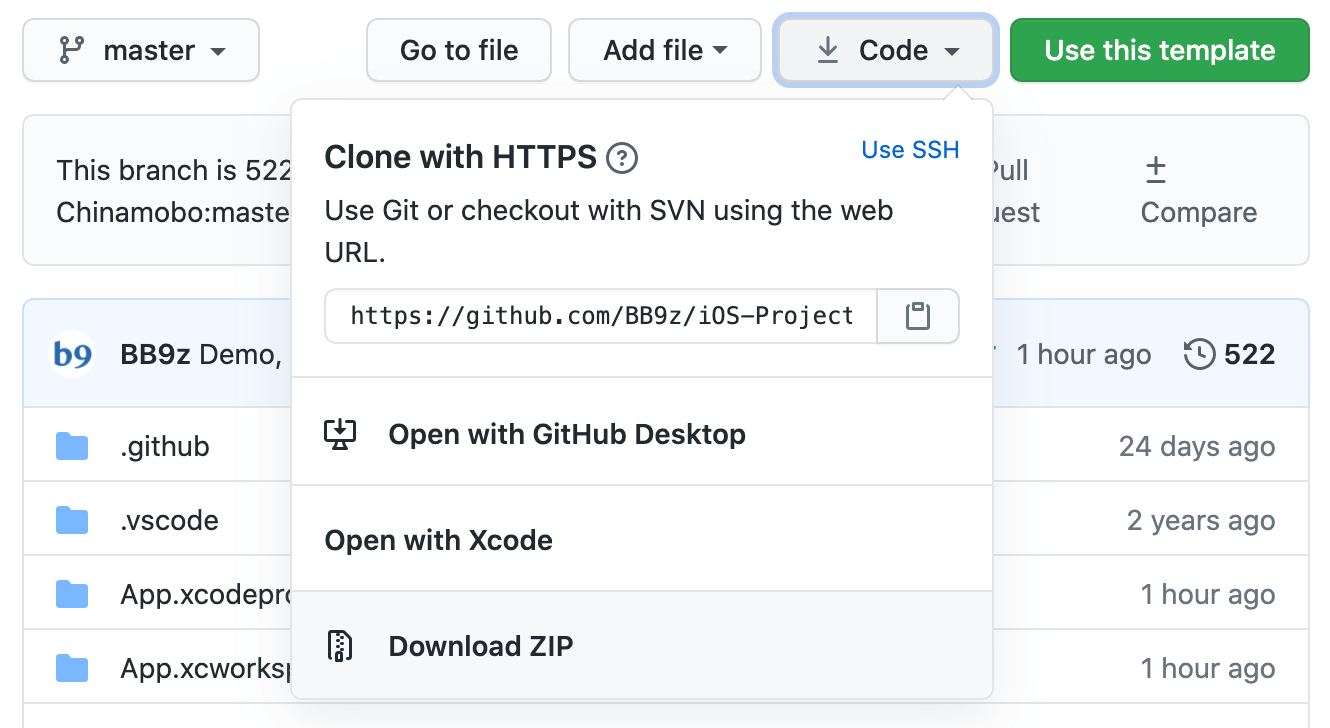Click the Go to file button
Image resolution: width=1330 pixels, height=728 pixels.
coord(459,50)
